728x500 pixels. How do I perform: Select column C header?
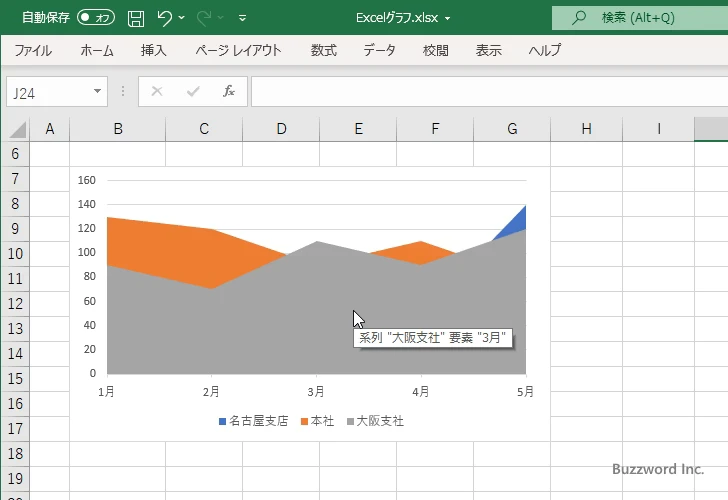click(x=204, y=129)
